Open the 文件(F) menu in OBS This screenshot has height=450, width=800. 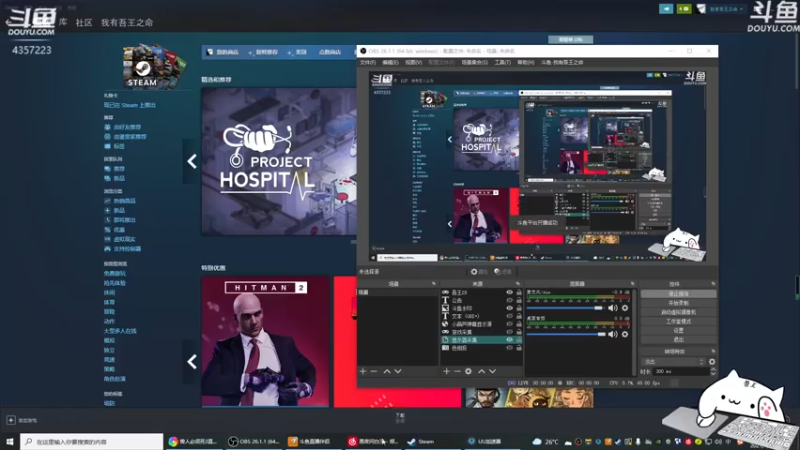367,62
